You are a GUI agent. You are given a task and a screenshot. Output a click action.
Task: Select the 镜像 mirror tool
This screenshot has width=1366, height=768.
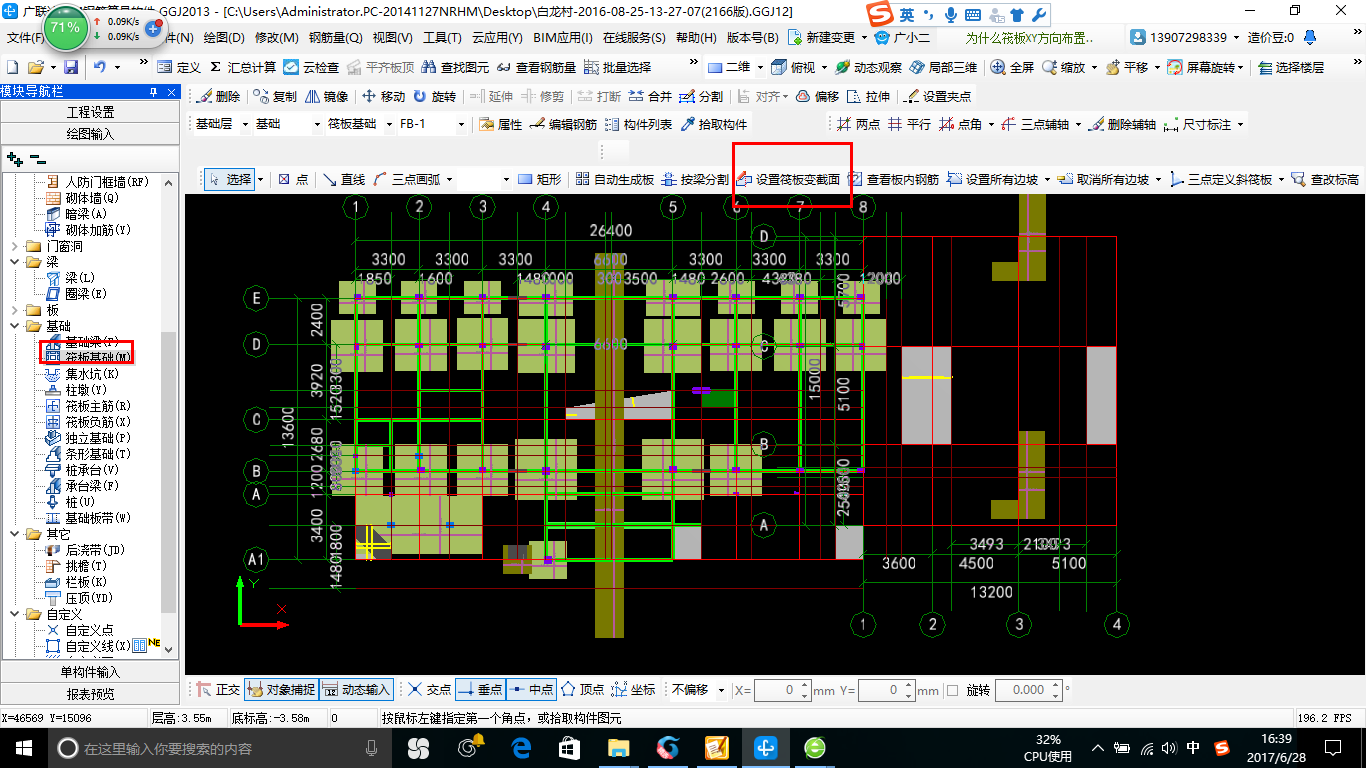[x=326, y=96]
